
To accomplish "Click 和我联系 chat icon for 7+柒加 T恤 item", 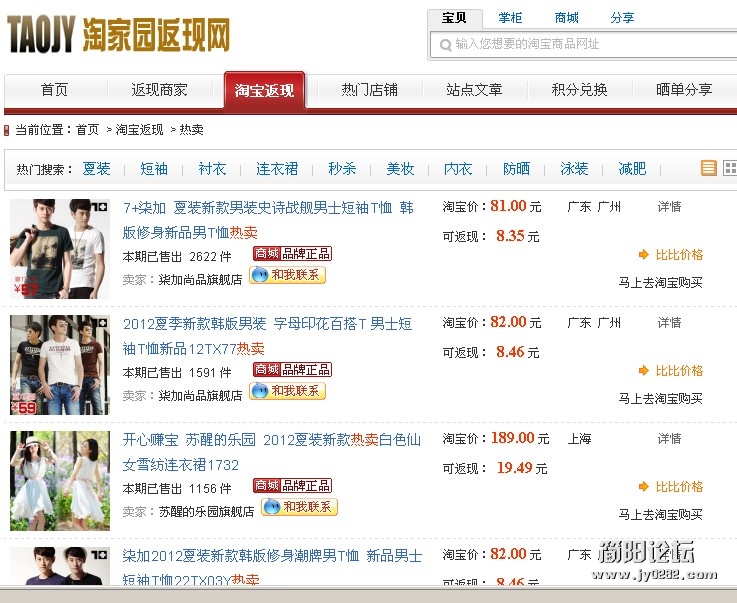I will click(287, 275).
